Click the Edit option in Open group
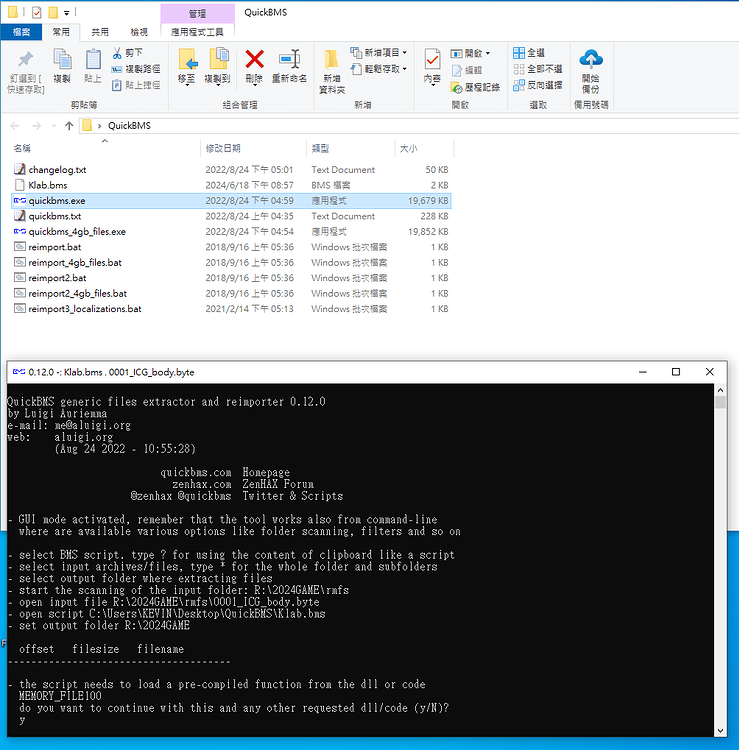Viewport: 739px width, 750px height. (x=467, y=70)
